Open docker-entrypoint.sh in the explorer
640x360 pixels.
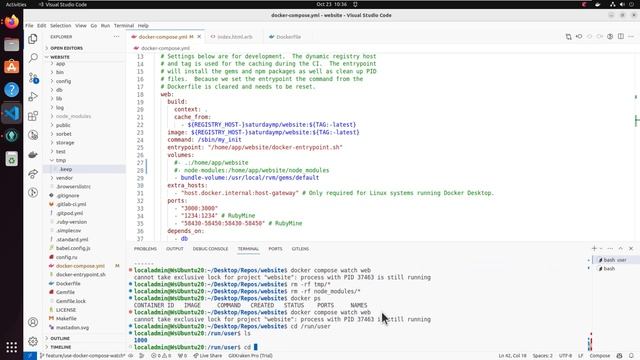click(x=81, y=275)
